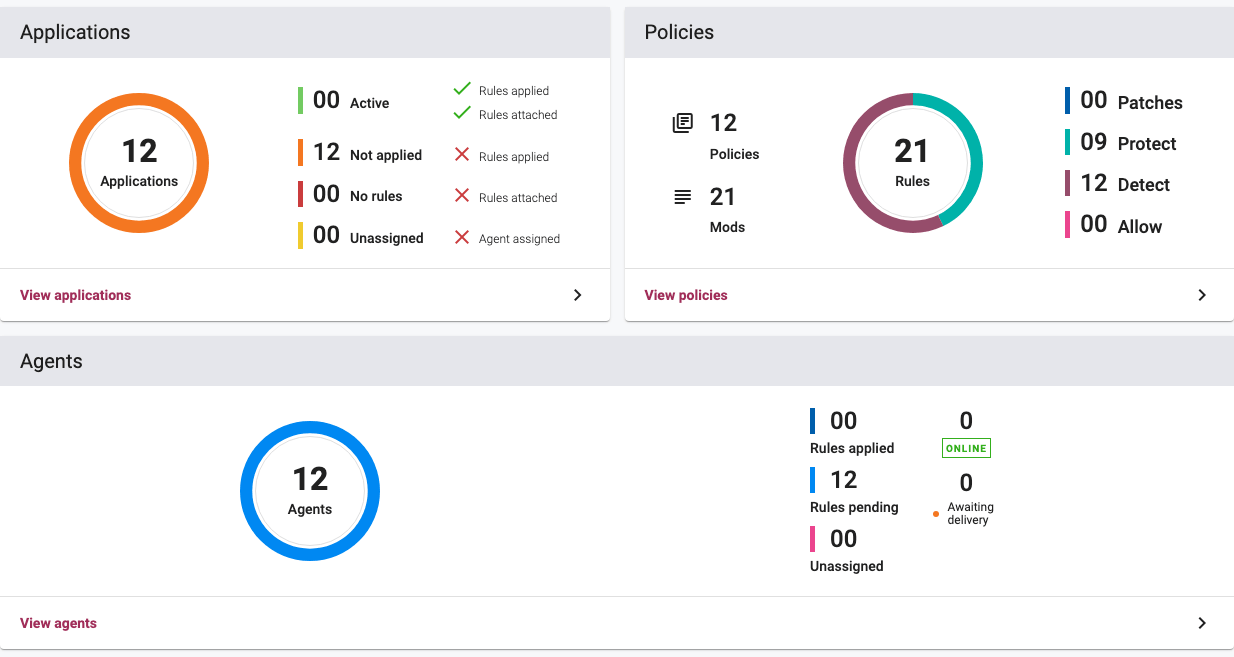The width and height of the screenshot is (1234, 657).
Task: Click the Detect label
Action: coord(1144,185)
